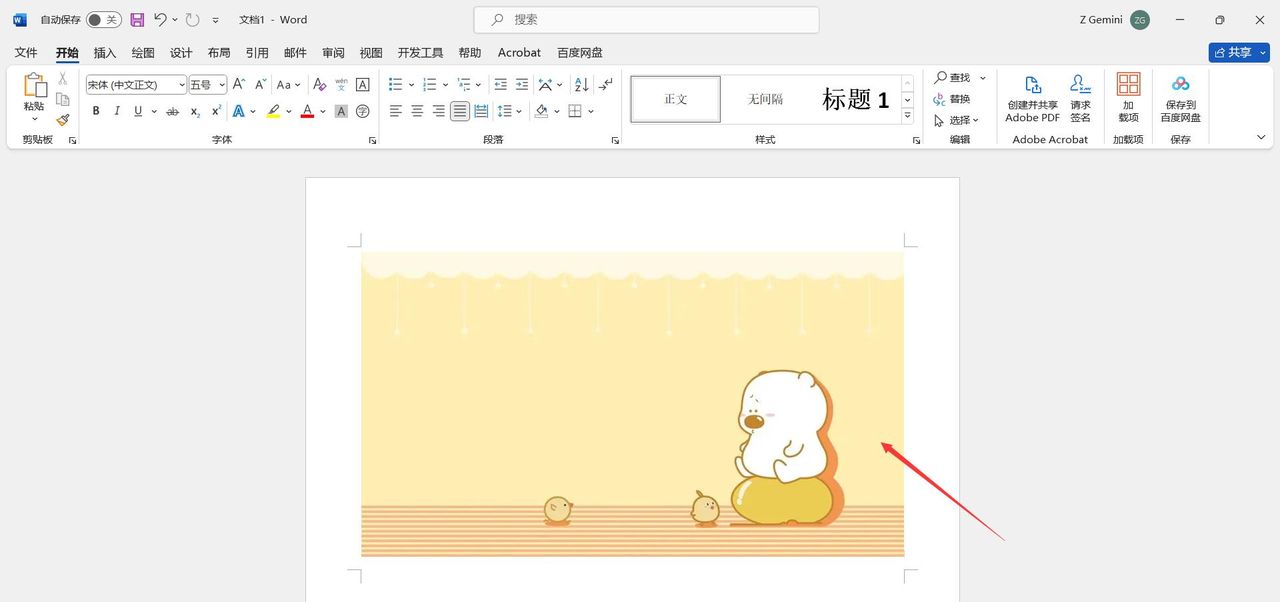Click the Z Gemini account avatar
Viewport: 1280px width, 602px height.
(1140, 20)
